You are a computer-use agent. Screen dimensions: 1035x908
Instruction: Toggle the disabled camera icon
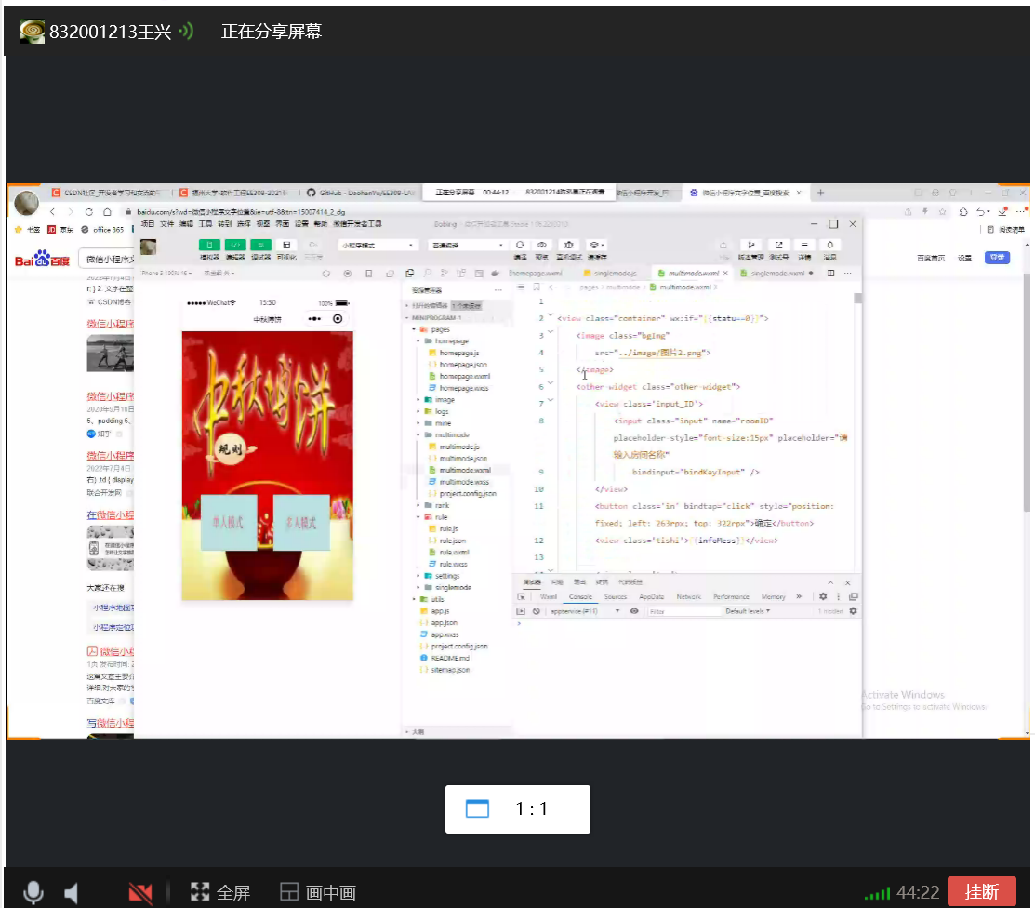[140, 893]
